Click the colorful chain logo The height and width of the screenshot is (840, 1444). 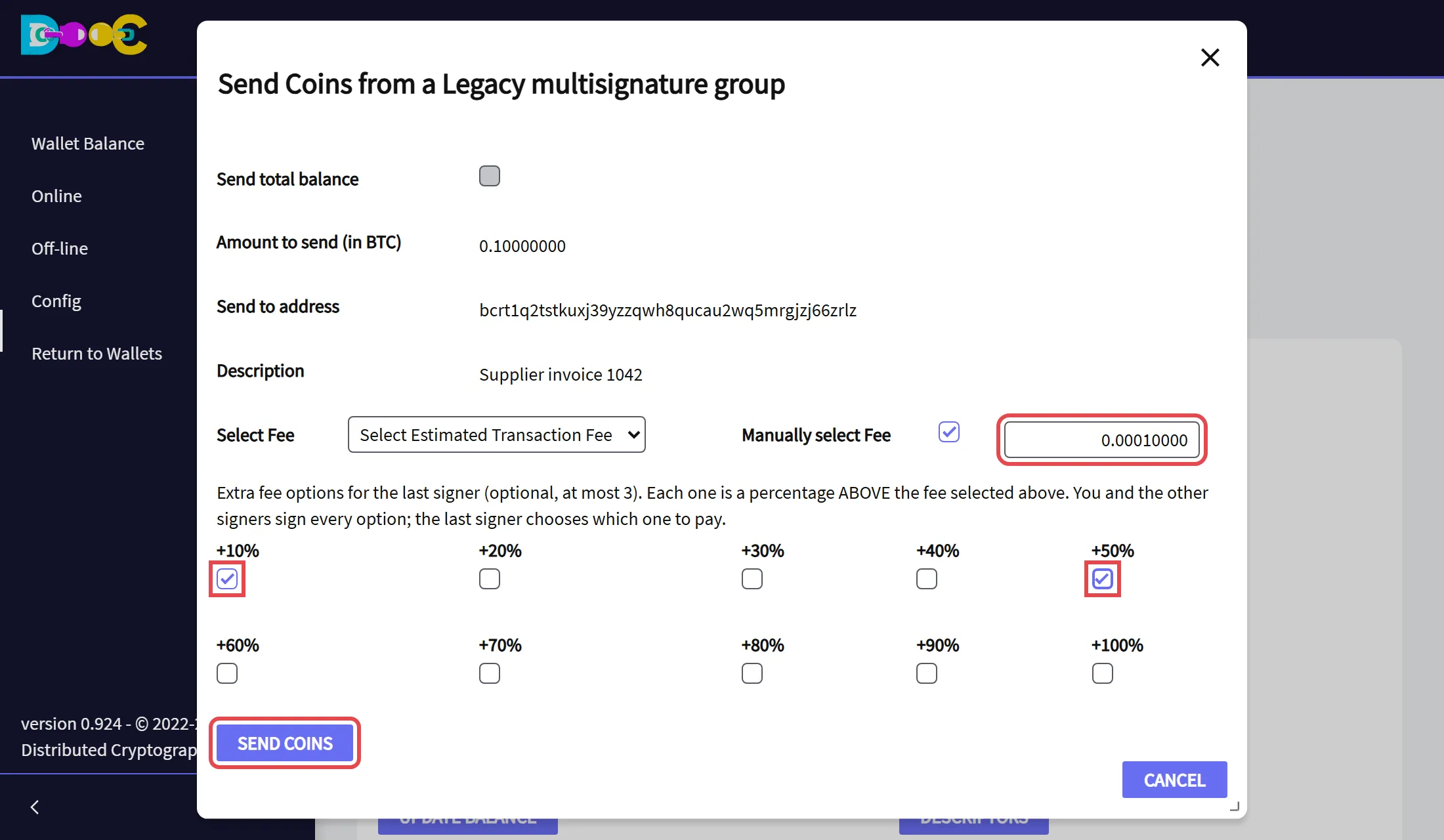[x=84, y=34]
